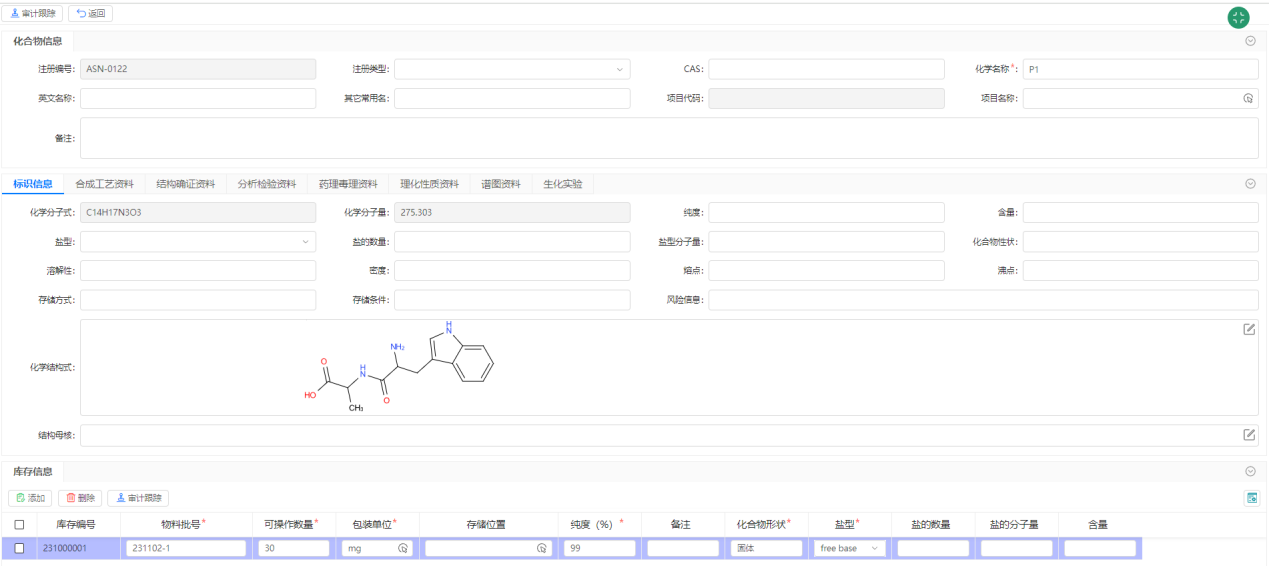Click the 添加 button in 库存信息

tap(30, 498)
